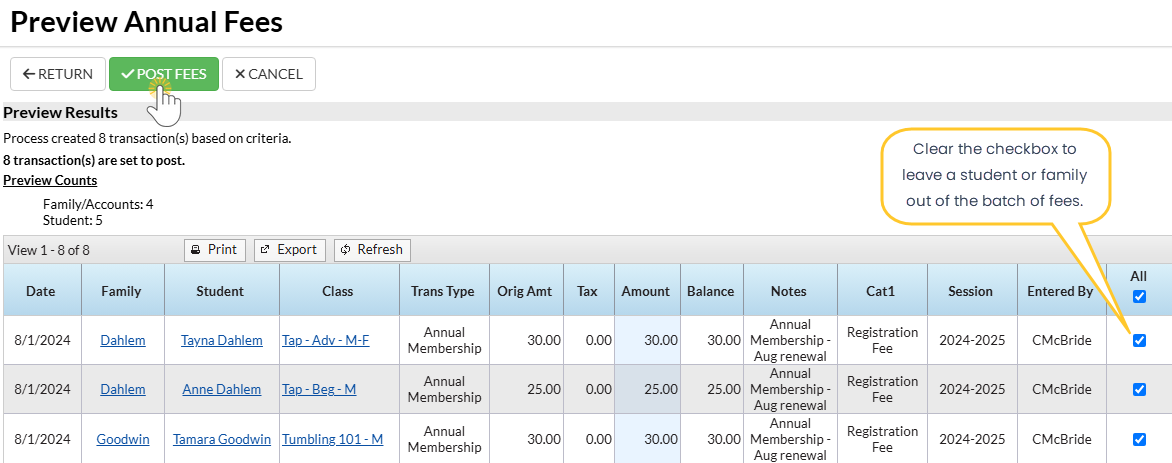Sort by the Notes column header

790,291
